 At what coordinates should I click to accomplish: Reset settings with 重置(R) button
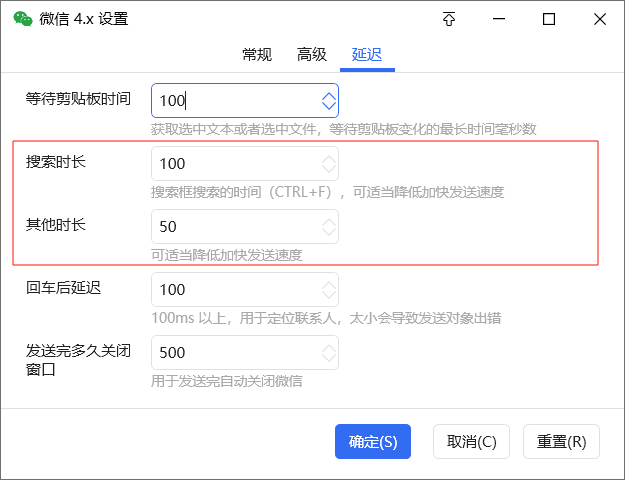click(x=561, y=441)
